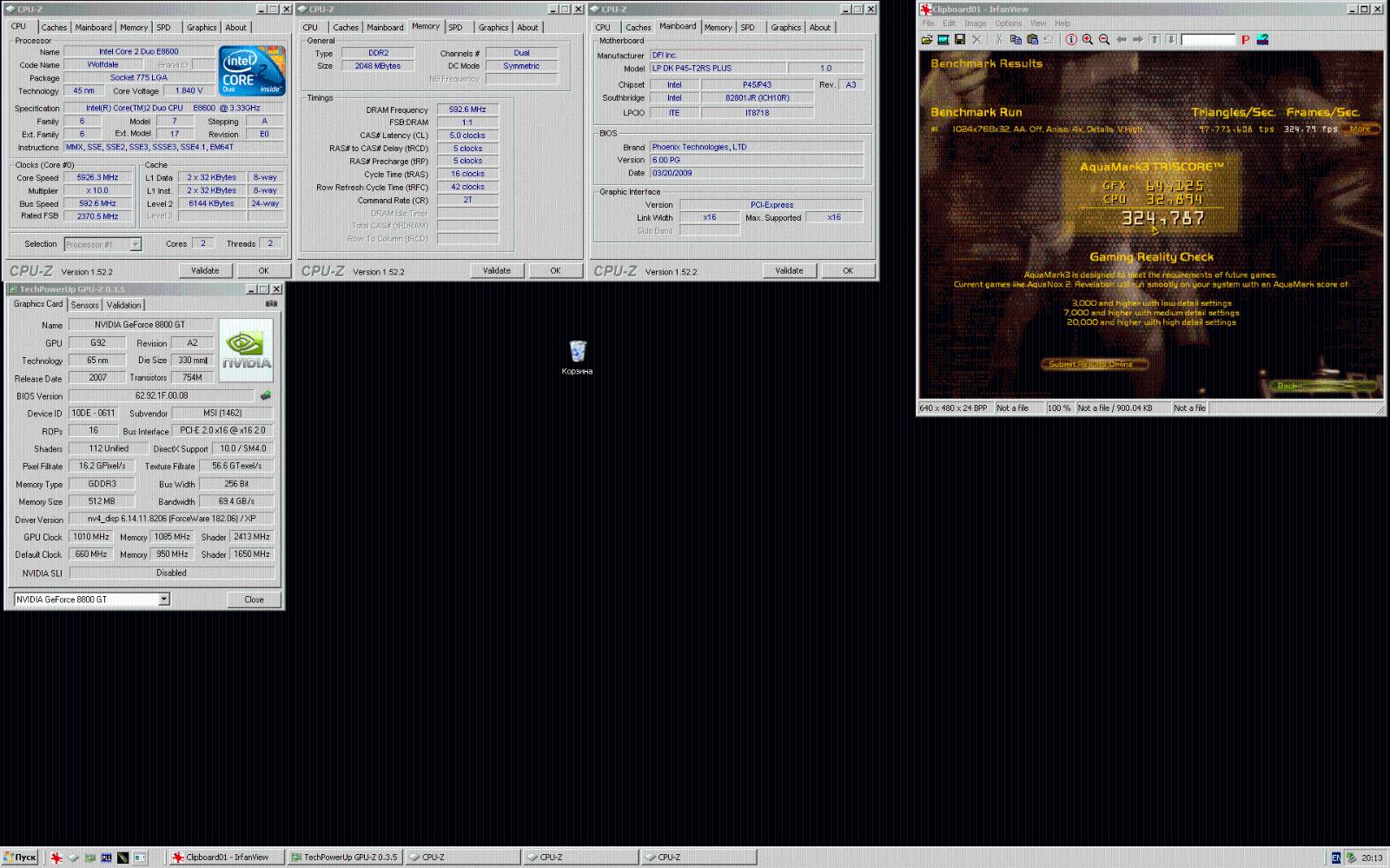Click the Zoom In magnifier in IrfanView

[x=1088, y=40]
